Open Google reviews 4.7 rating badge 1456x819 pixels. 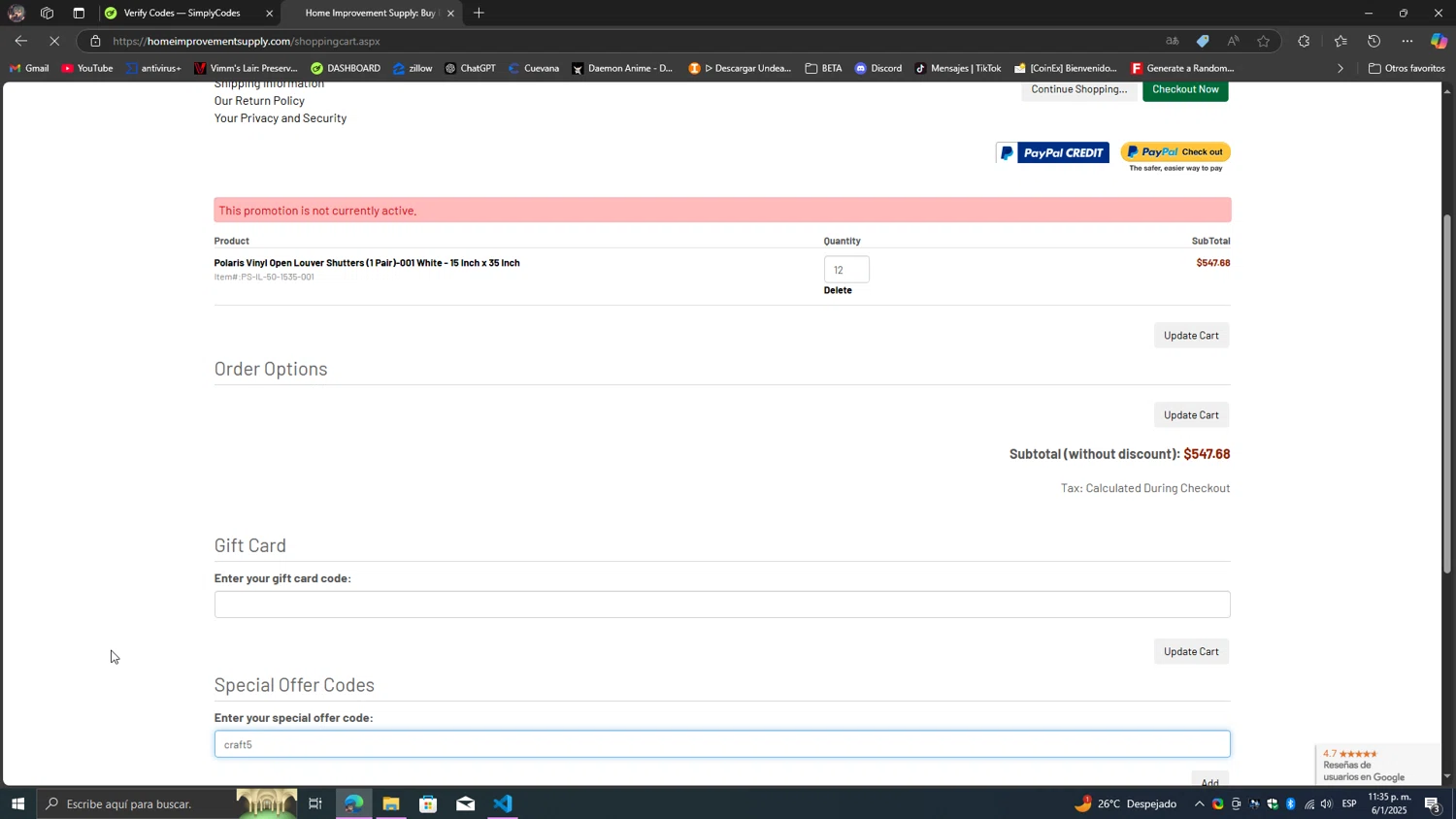click(1378, 765)
